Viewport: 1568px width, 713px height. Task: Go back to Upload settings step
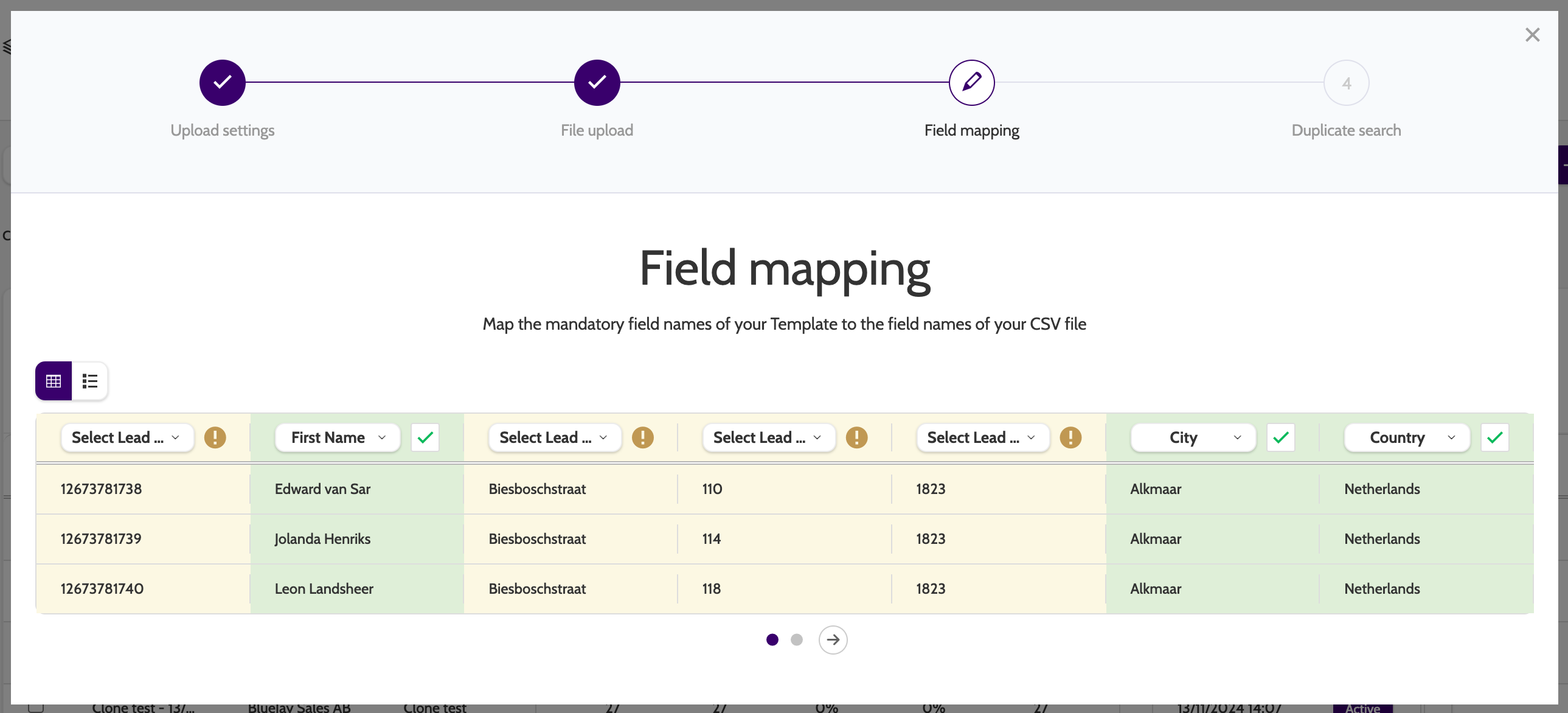click(x=222, y=83)
